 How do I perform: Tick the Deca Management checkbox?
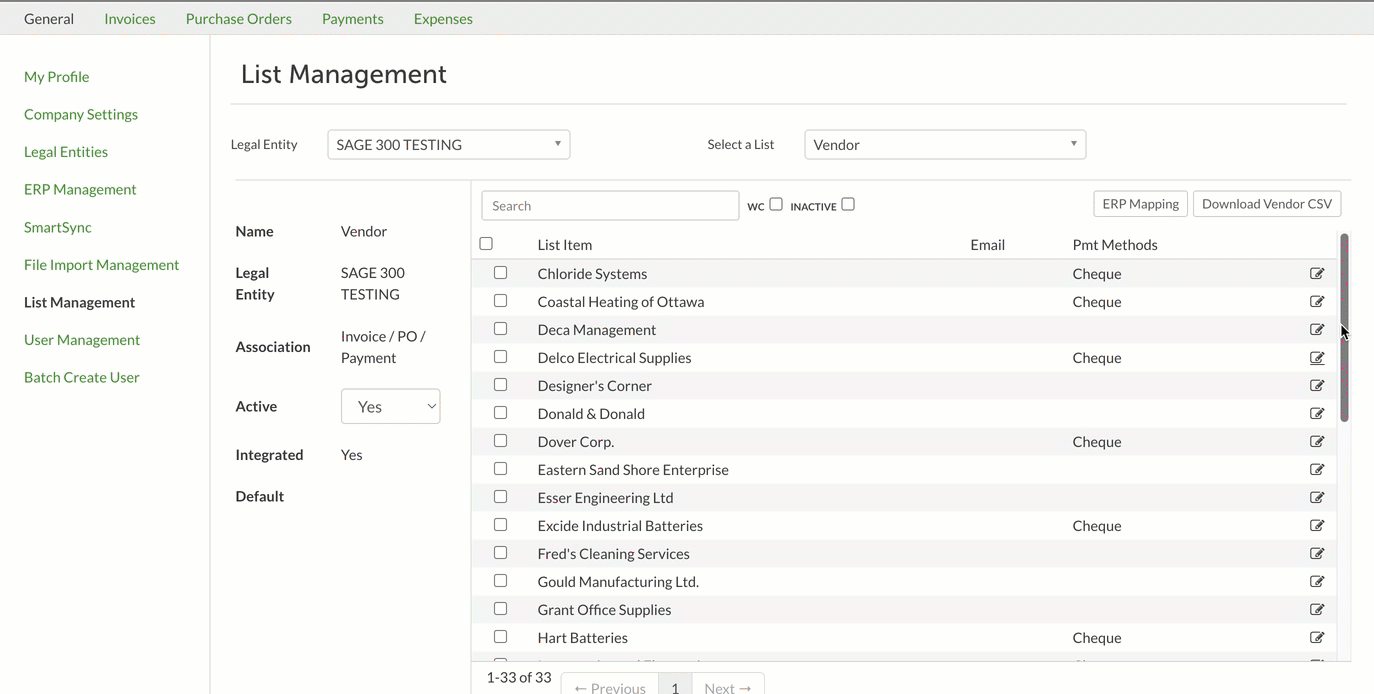[x=501, y=328]
